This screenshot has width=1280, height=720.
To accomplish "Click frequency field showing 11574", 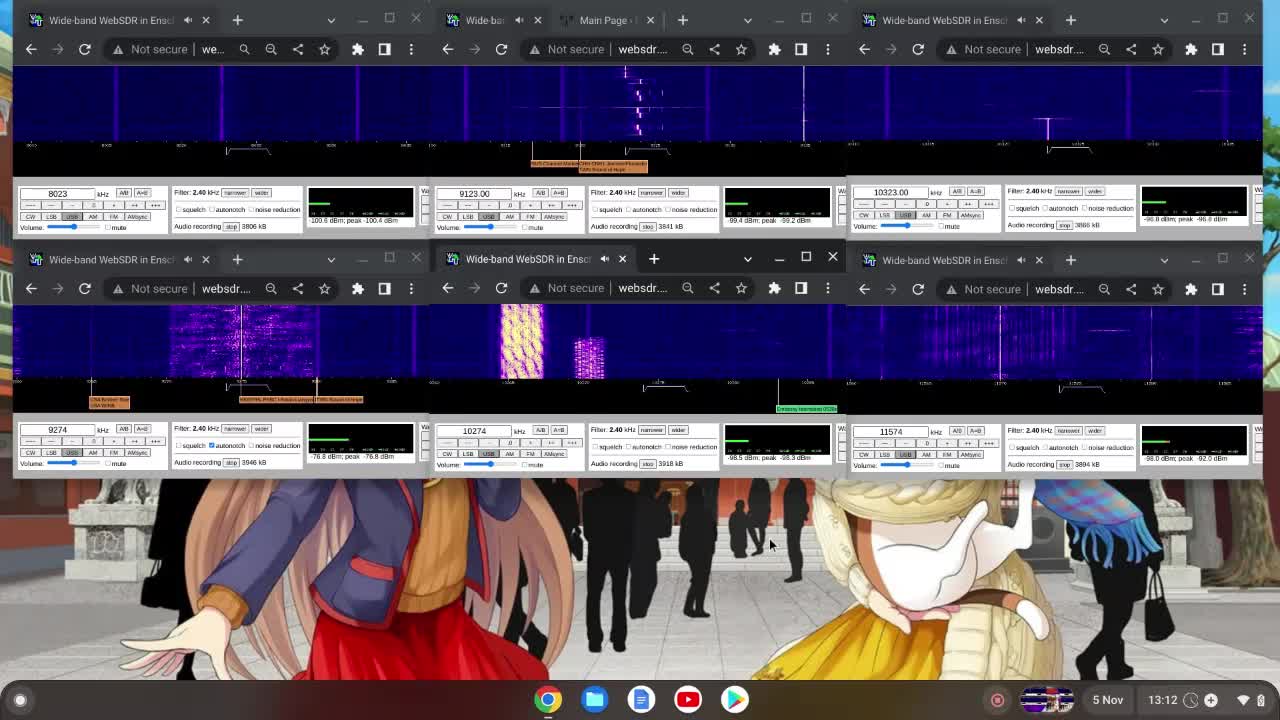I will [x=892, y=432].
